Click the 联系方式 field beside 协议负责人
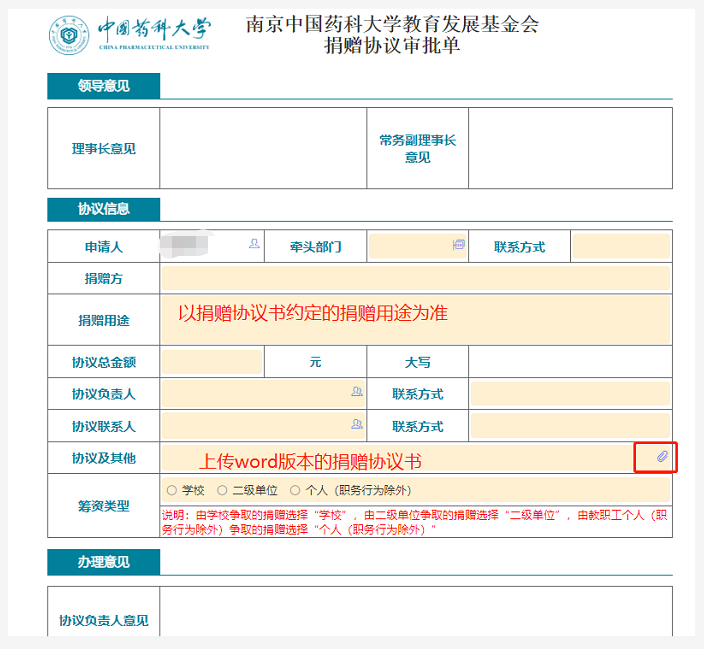 (x=570, y=394)
